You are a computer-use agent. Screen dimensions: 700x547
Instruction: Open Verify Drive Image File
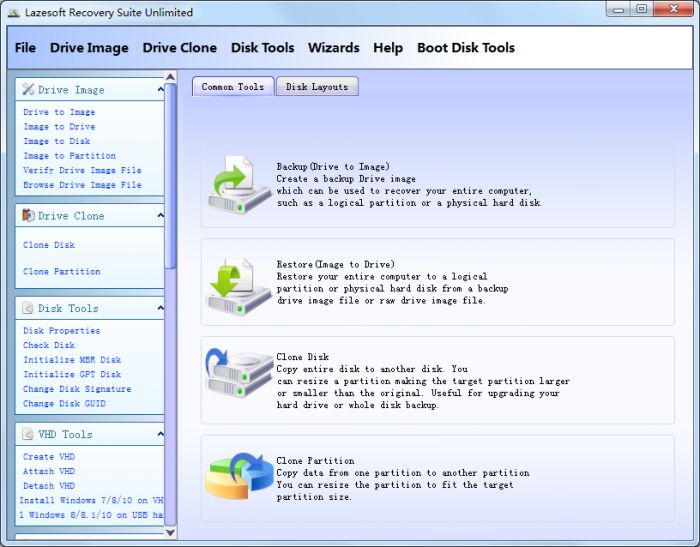pos(82,170)
